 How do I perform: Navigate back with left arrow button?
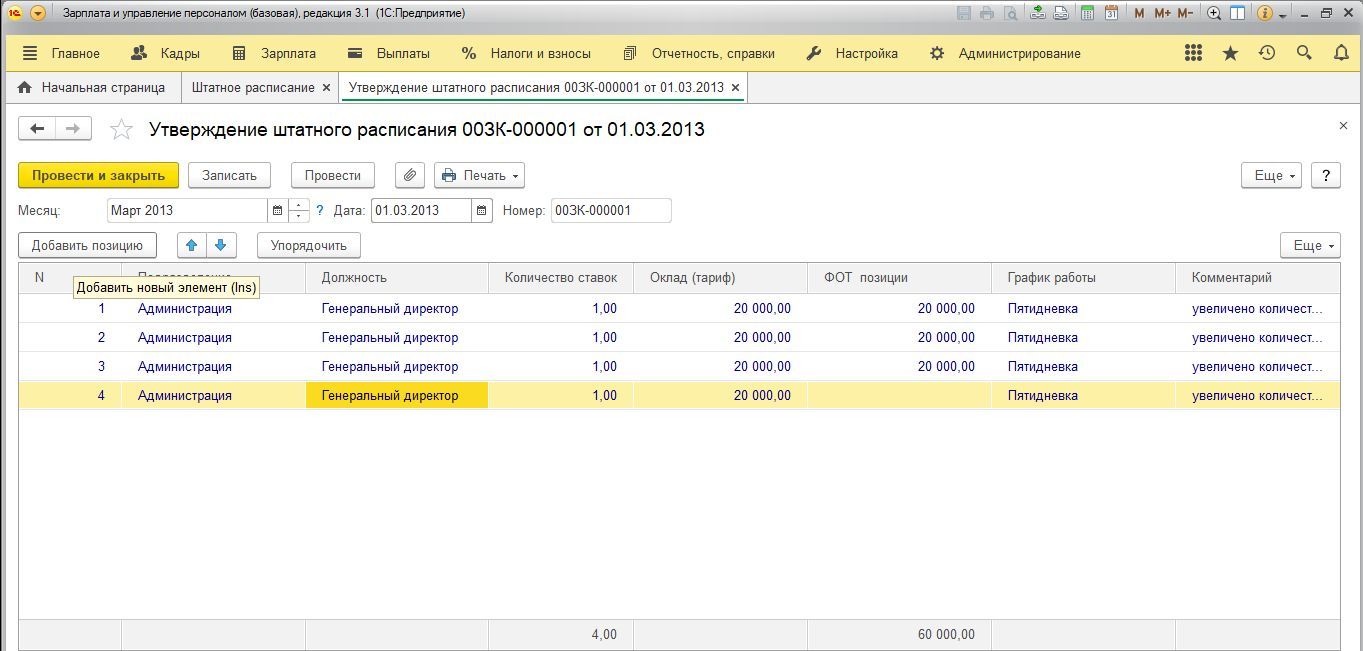pos(38,128)
